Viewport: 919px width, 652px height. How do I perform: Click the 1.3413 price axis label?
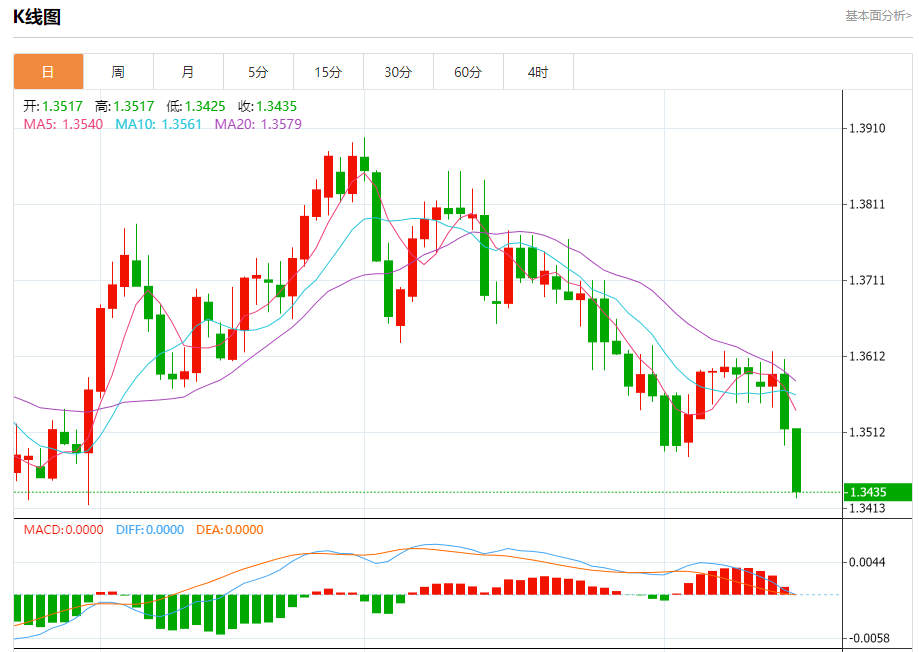pos(867,508)
